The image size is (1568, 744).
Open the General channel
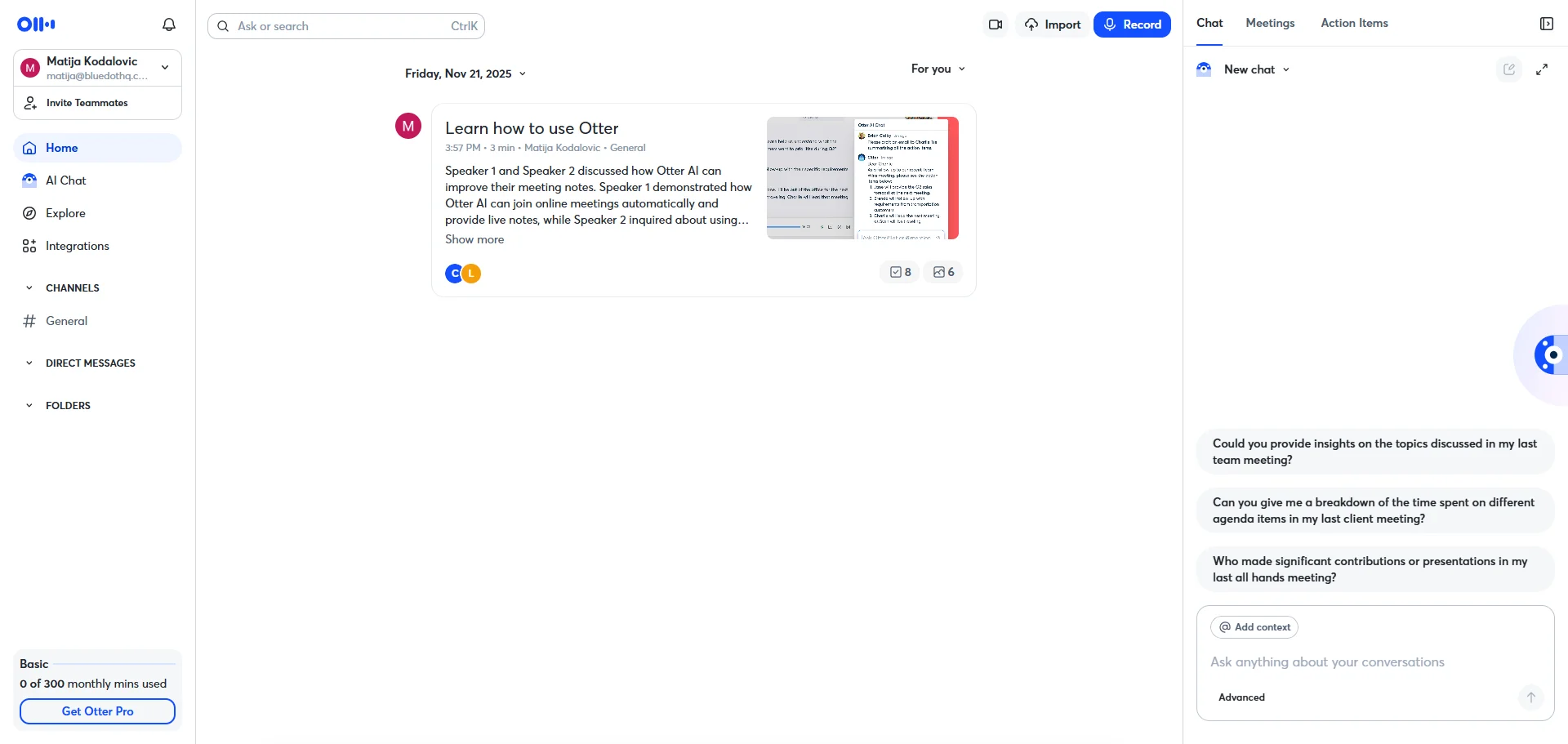coord(97,321)
